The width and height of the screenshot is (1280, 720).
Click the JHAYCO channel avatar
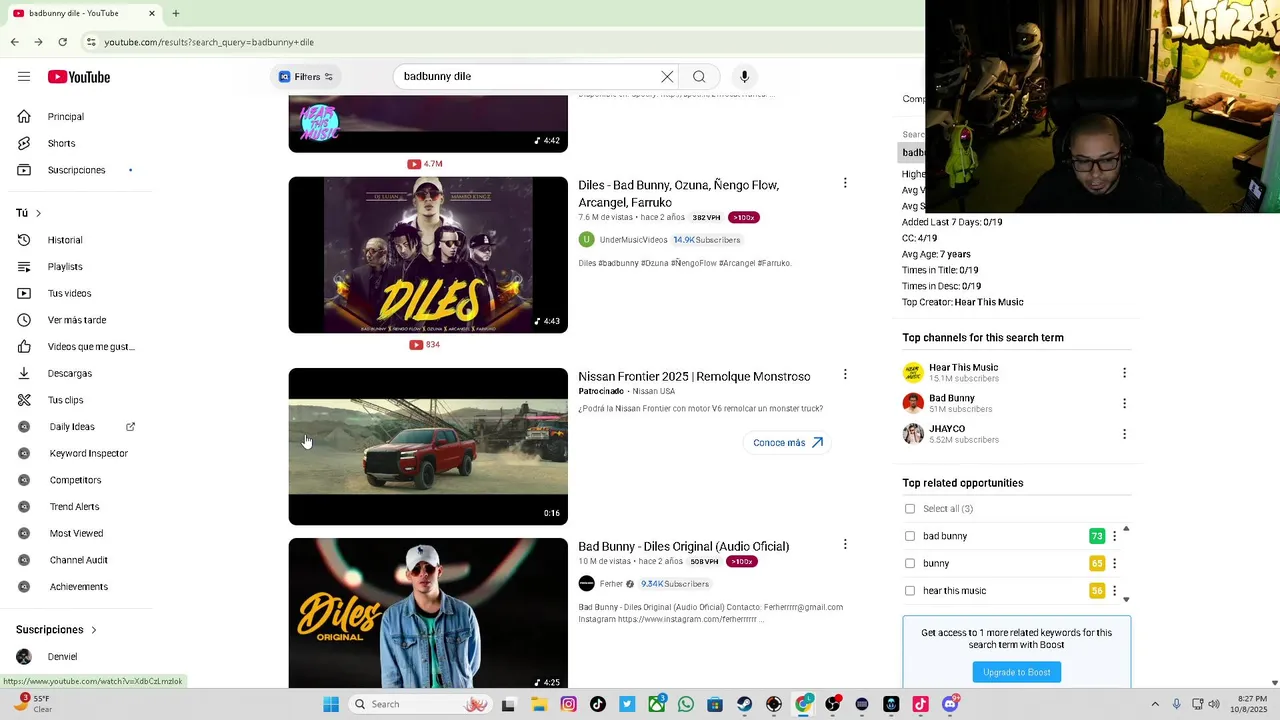tap(913, 434)
